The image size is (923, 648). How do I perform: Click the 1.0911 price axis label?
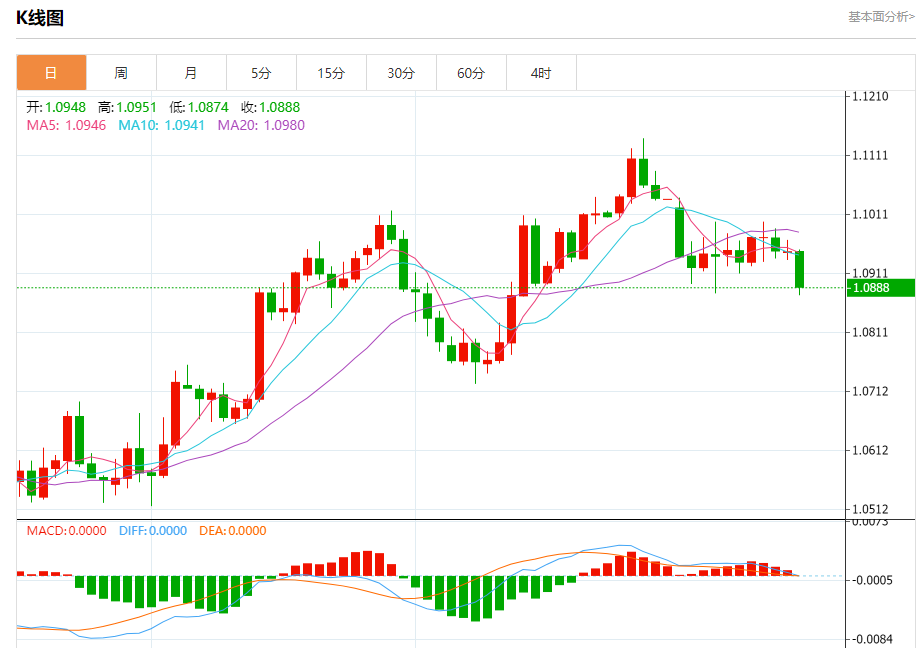point(871,273)
